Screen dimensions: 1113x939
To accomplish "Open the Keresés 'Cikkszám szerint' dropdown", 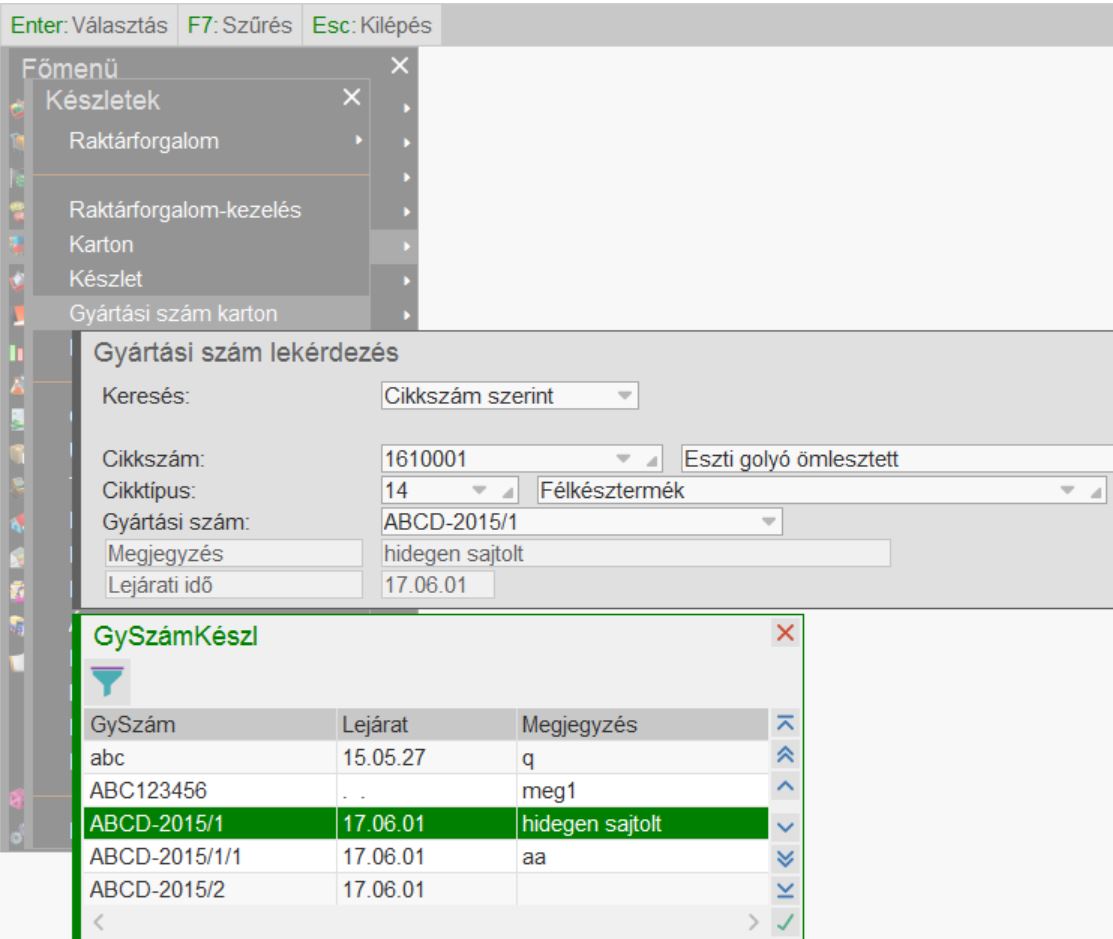I will [625, 395].
